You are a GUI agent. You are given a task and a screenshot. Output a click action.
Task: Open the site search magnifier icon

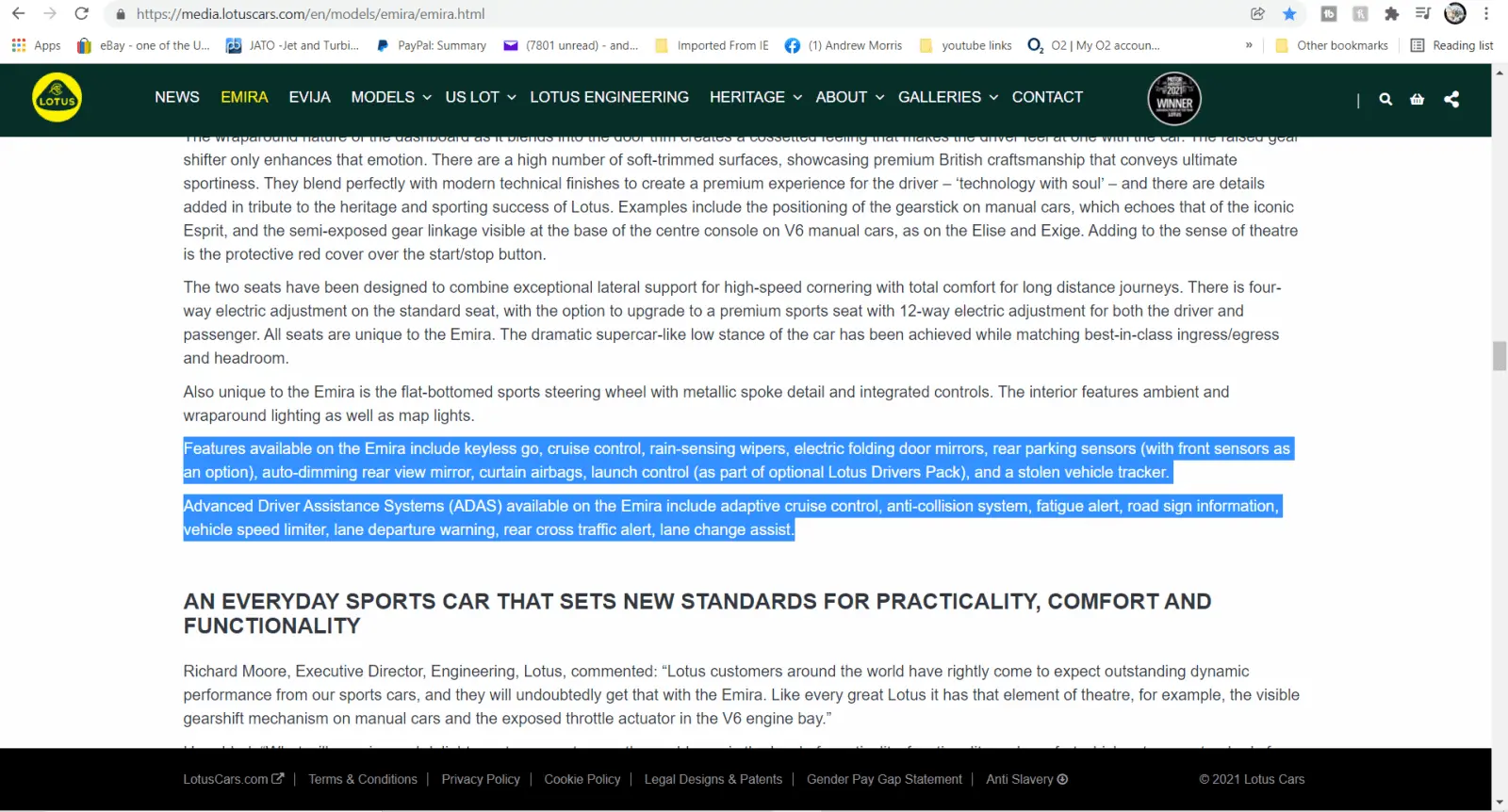(x=1385, y=99)
